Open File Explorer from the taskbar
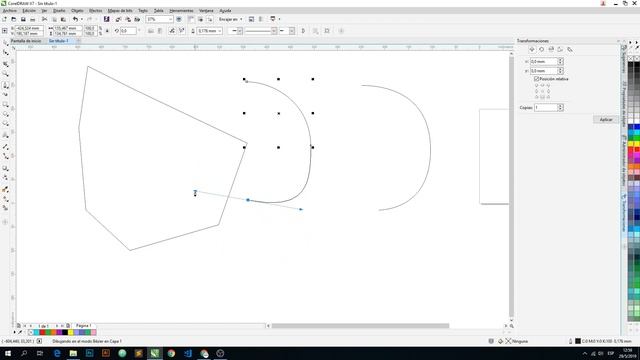 coord(73,353)
